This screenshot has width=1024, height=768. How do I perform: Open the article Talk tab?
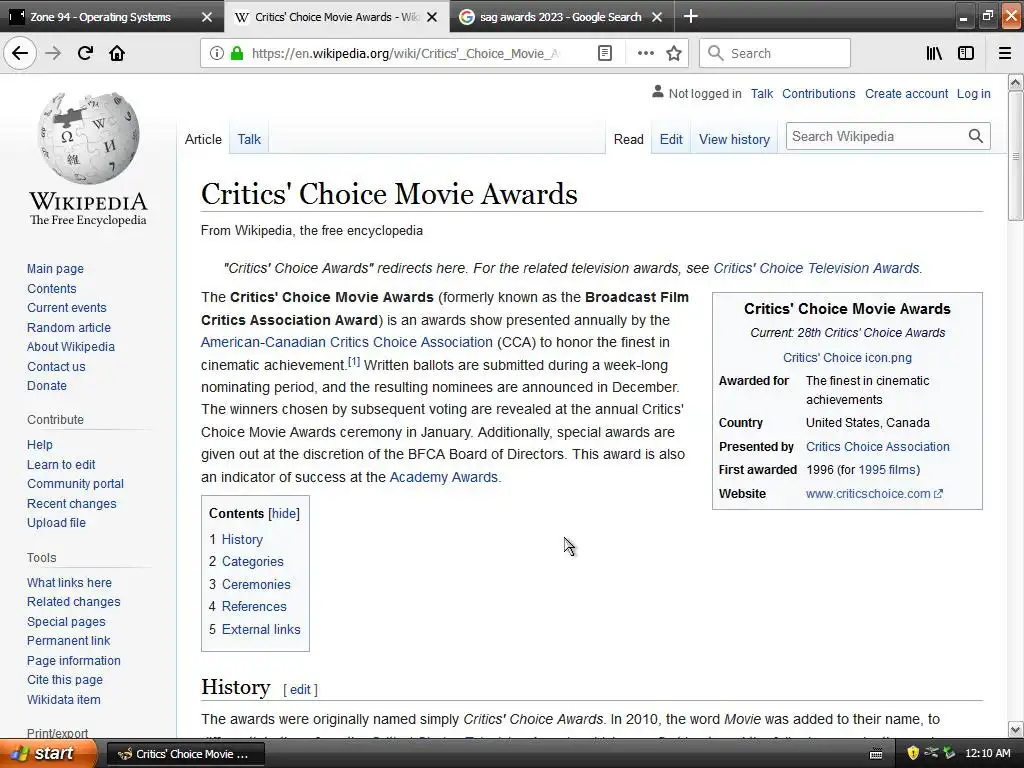pos(249,139)
